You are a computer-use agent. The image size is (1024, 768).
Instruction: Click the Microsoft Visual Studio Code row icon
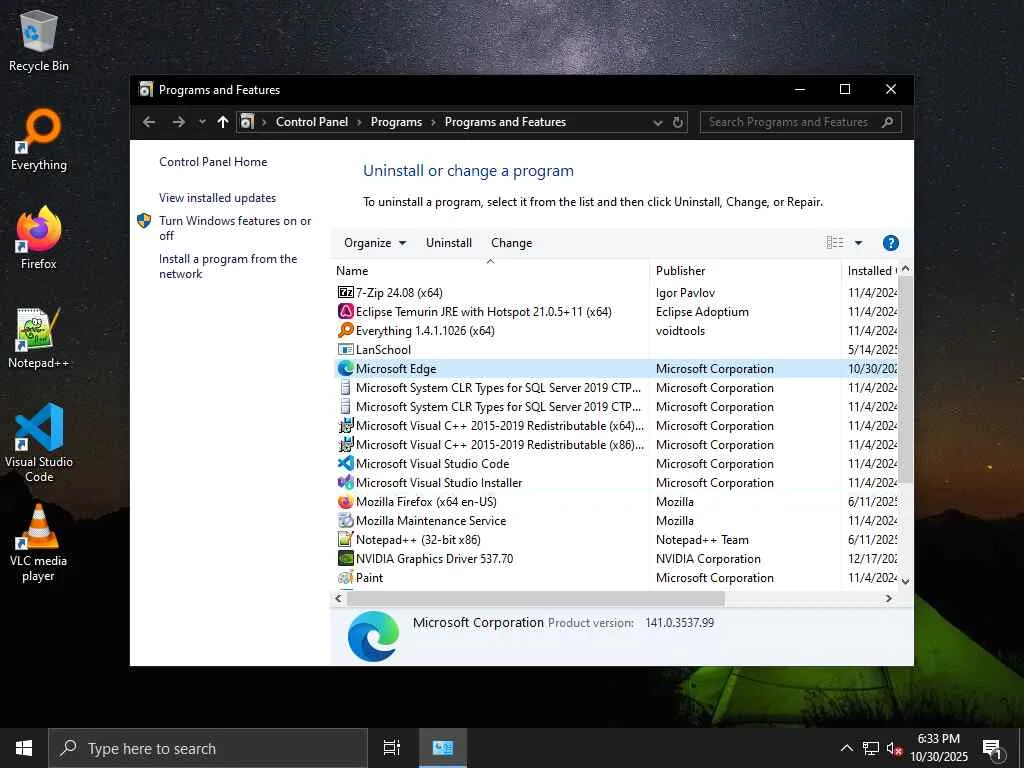click(345, 464)
